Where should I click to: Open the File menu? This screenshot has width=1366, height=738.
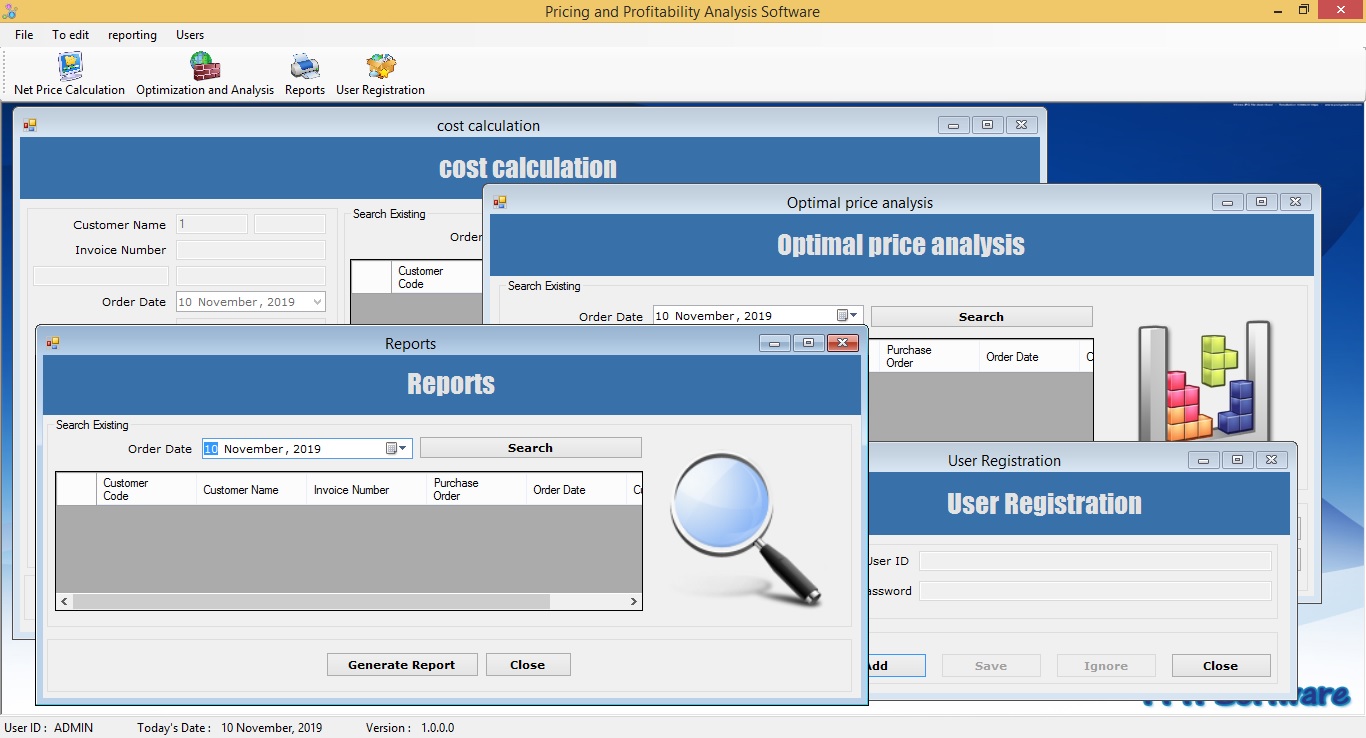pos(24,35)
